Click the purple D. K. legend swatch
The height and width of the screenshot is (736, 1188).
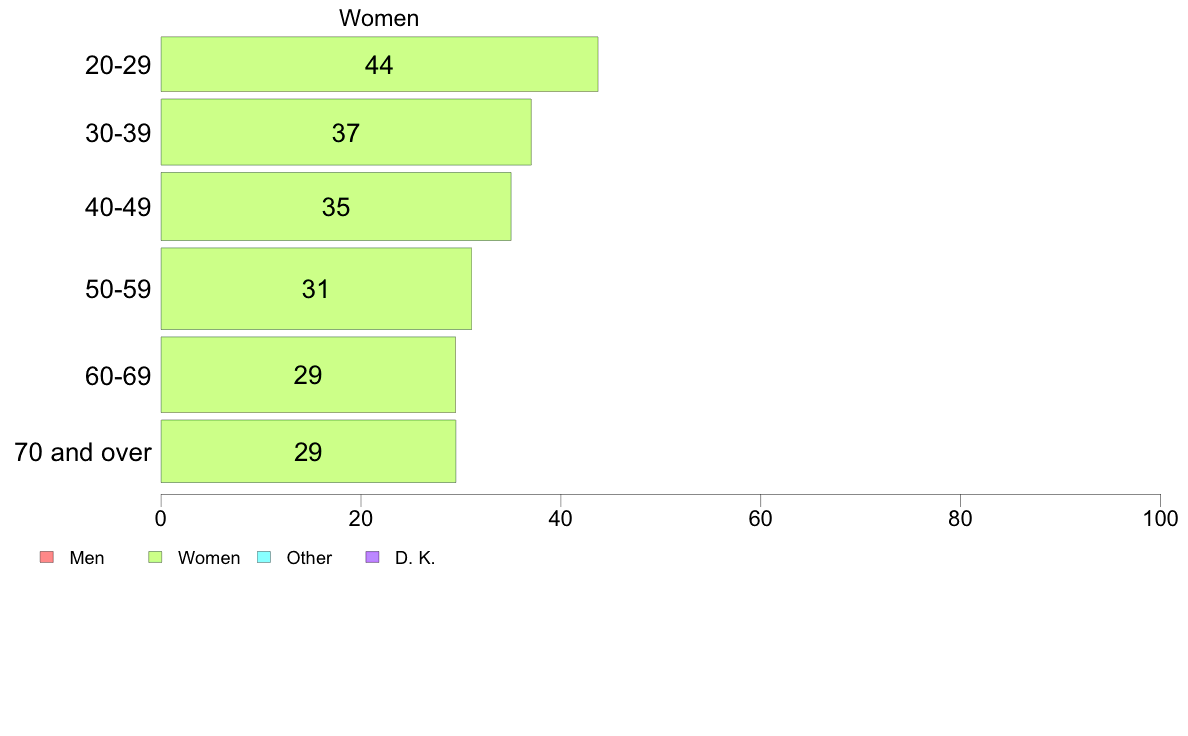pos(372,557)
